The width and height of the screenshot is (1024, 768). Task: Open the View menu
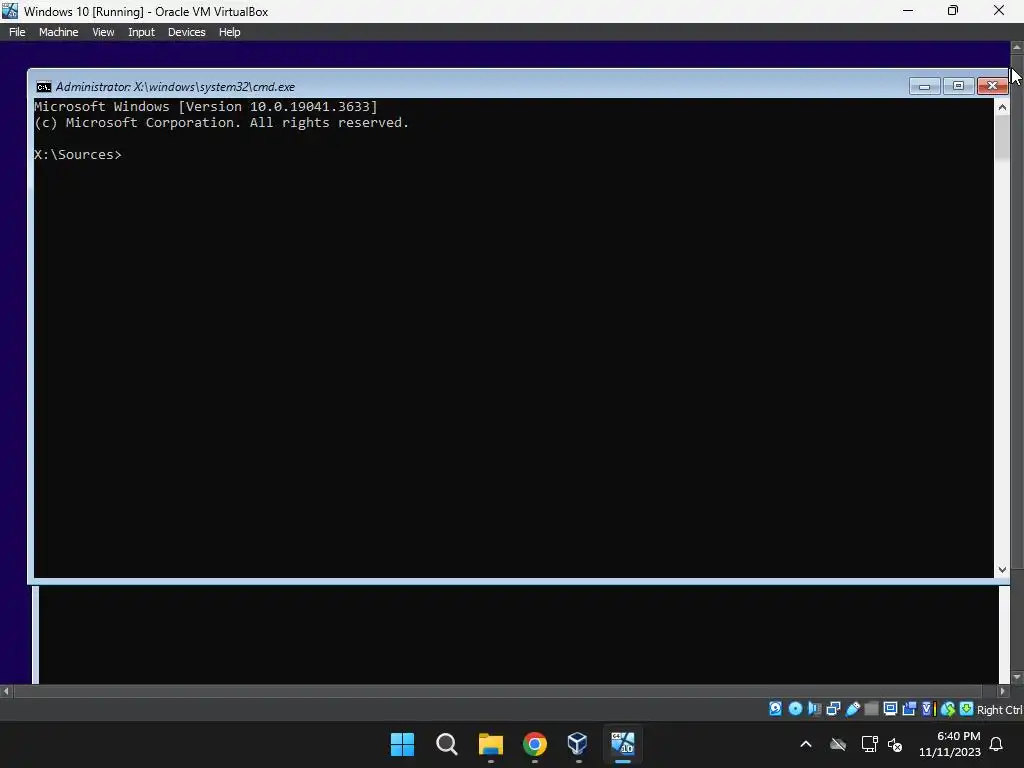point(103,32)
